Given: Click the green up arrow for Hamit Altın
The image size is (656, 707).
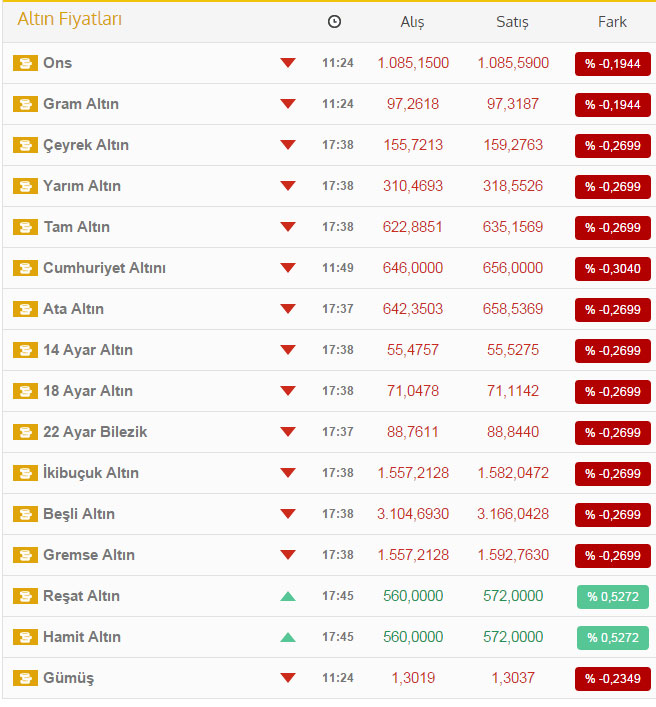Looking at the screenshot, I should click(x=288, y=637).
